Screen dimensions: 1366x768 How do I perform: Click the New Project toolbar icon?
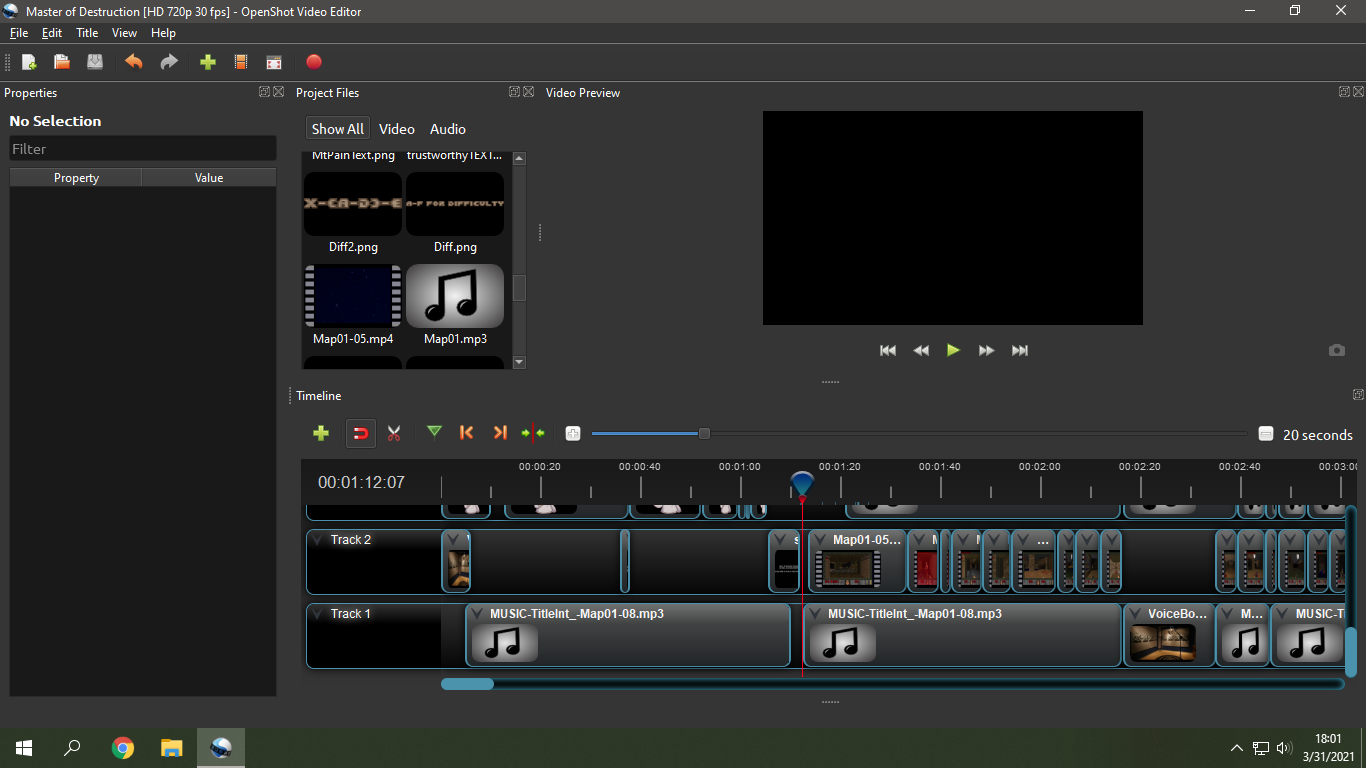click(x=29, y=62)
